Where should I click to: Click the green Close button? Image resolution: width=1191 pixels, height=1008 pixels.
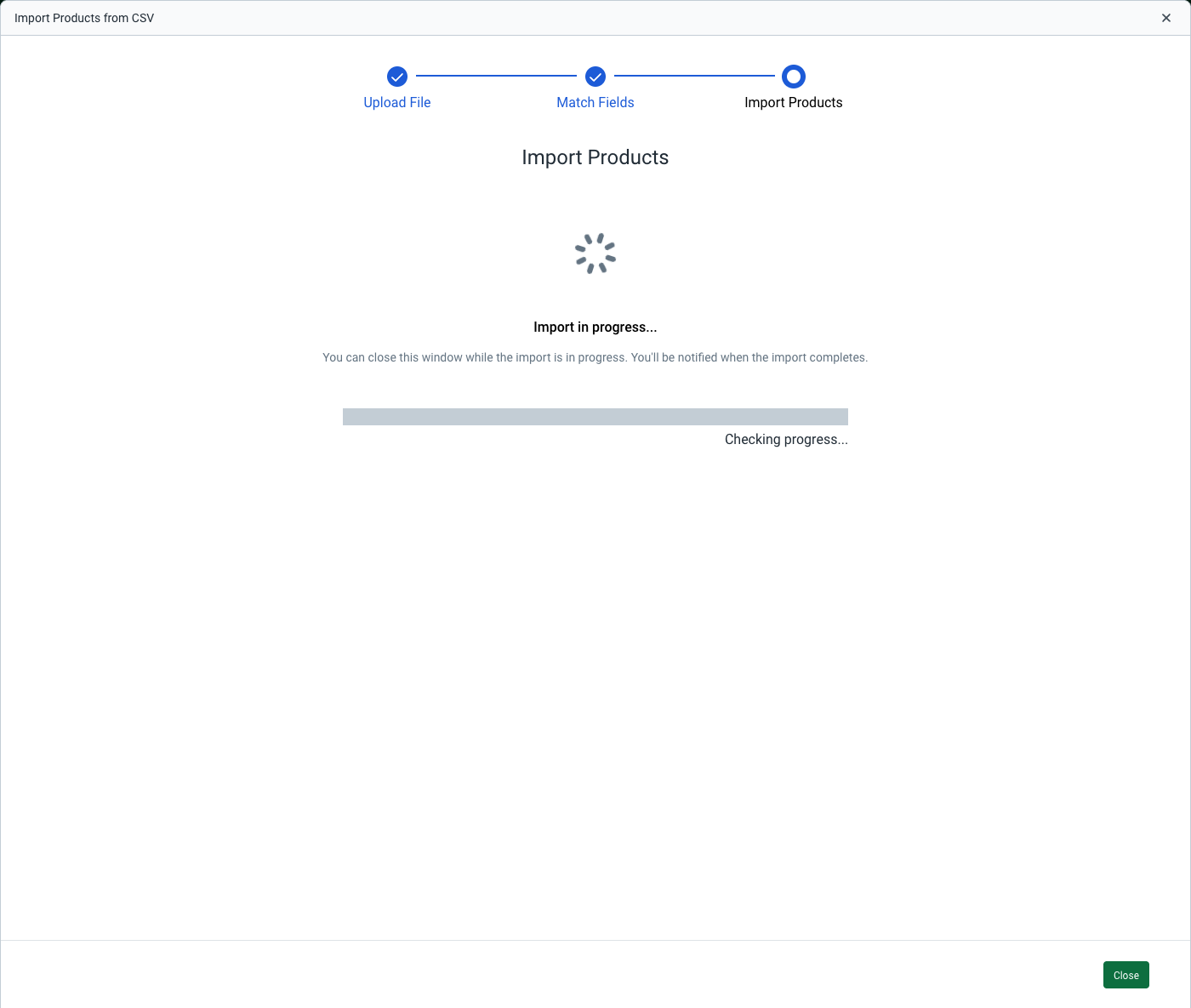(x=1126, y=975)
